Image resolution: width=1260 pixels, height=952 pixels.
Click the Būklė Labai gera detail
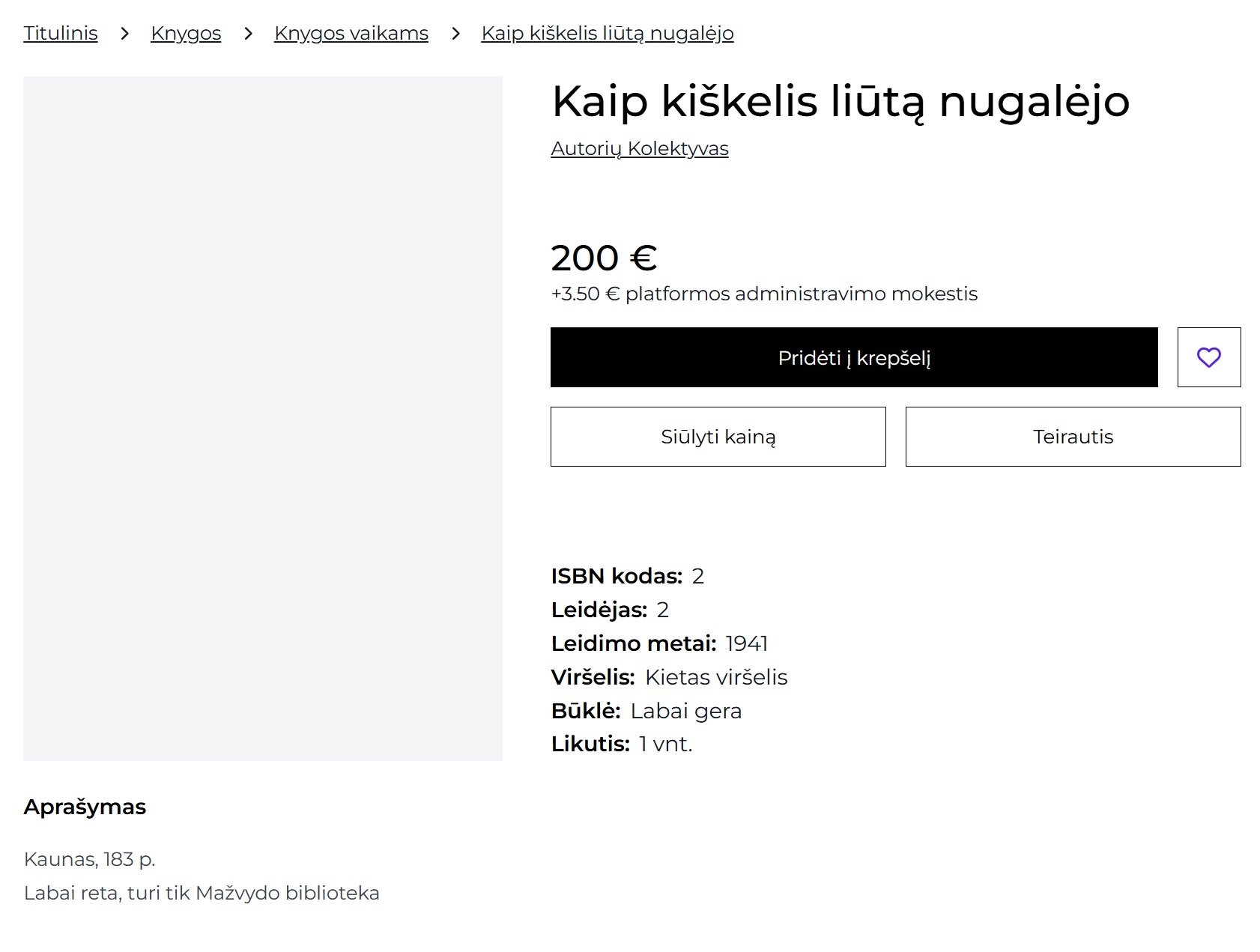646,711
